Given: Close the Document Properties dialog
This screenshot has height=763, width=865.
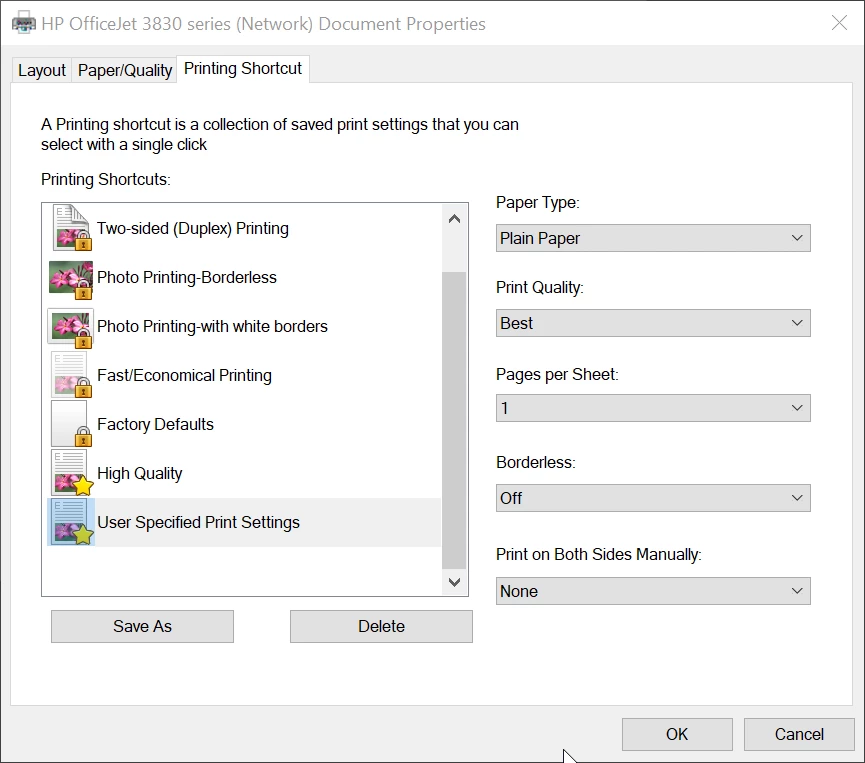Looking at the screenshot, I should [x=839, y=23].
